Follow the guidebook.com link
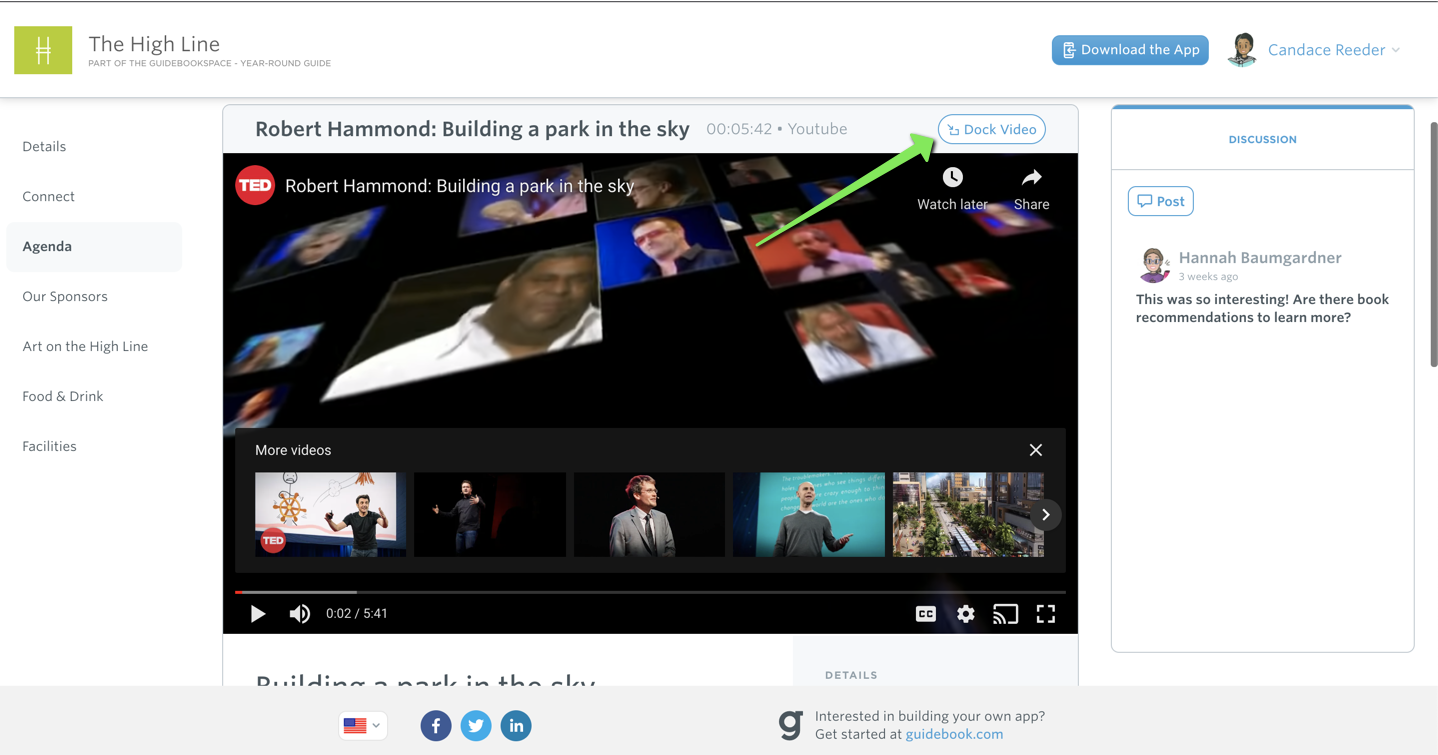 (x=954, y=734)
